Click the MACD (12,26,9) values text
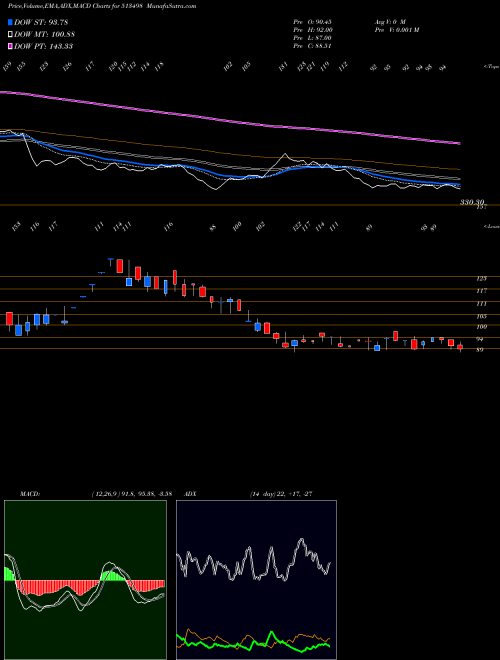The width and height of the screenshot is (500, 660). (x=131, y=494)
